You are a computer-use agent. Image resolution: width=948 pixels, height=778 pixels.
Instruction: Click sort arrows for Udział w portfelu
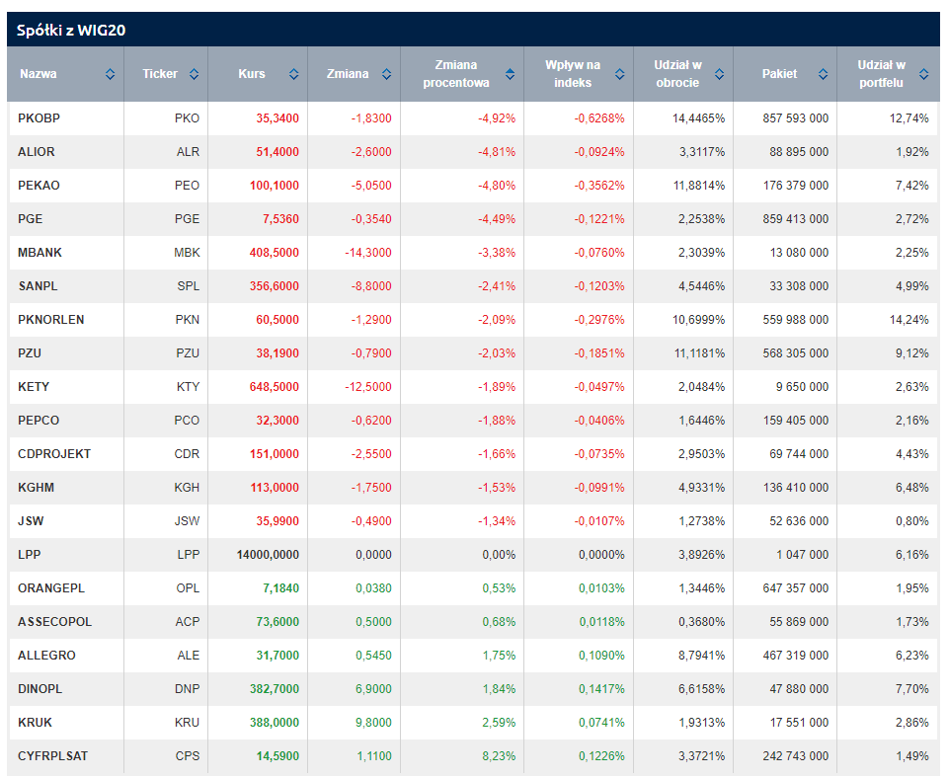pos(927,74)
